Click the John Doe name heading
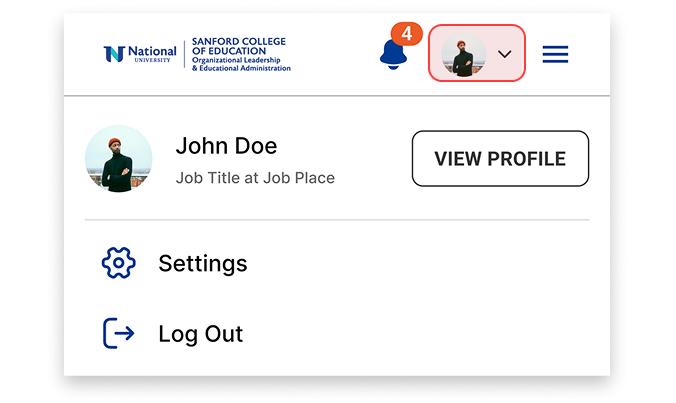This screenshot has width=676, height=403. [x=226, y=146]
